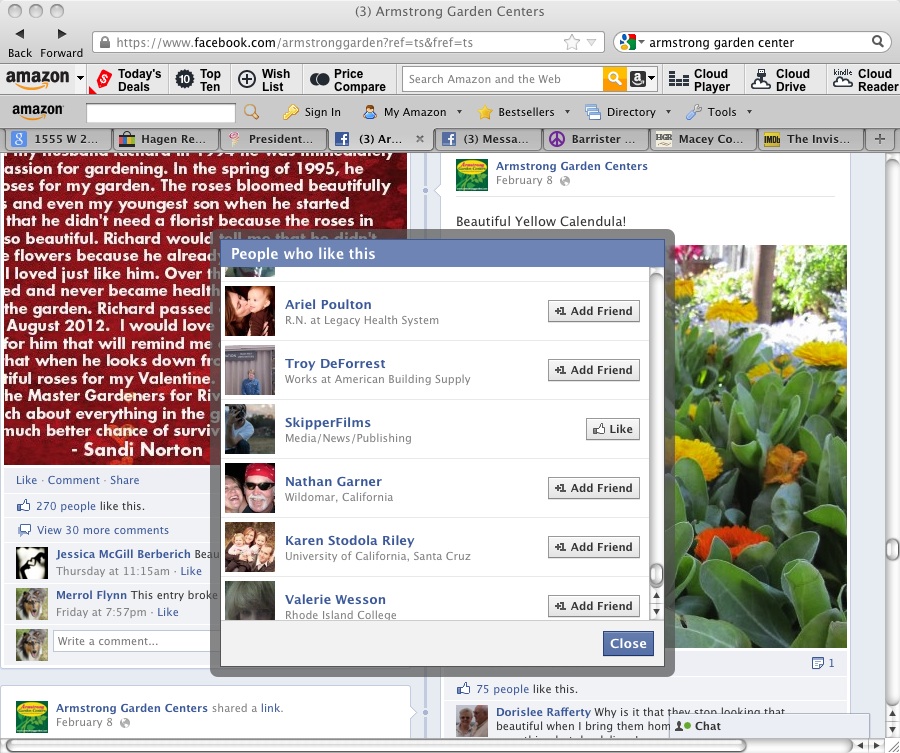Click magnifier in browser search box
900x753 pixels.
tap(878, 41)
